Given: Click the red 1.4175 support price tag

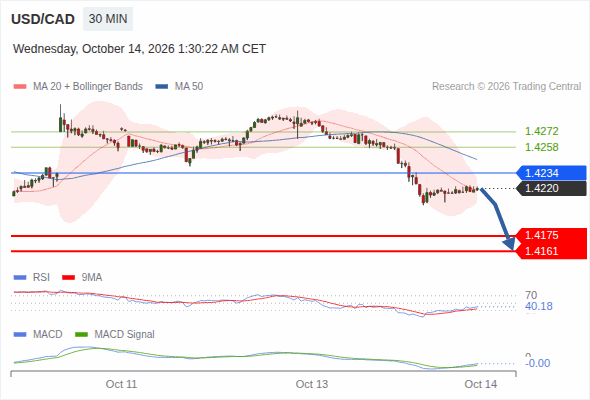Looking at the screenshot, I should 552,236.
